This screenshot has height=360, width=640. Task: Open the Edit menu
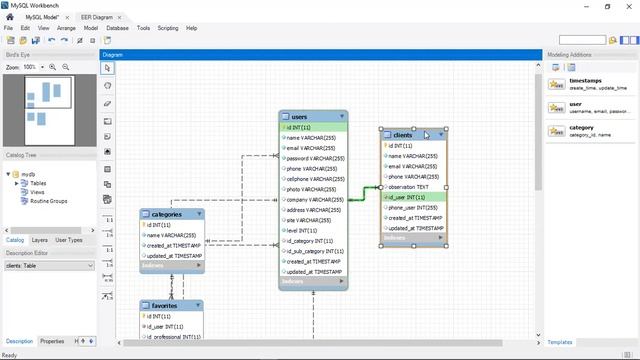(x=25, y=28)
